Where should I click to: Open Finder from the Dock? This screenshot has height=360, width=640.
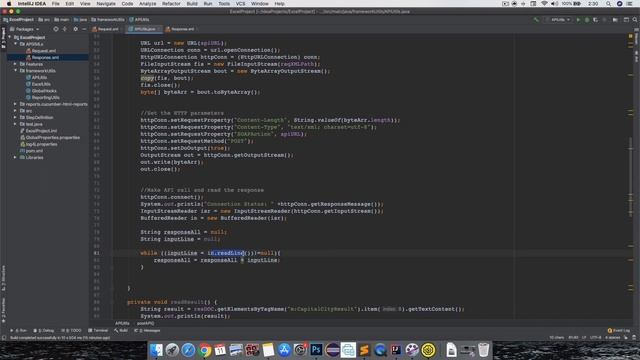coord(156,350)
